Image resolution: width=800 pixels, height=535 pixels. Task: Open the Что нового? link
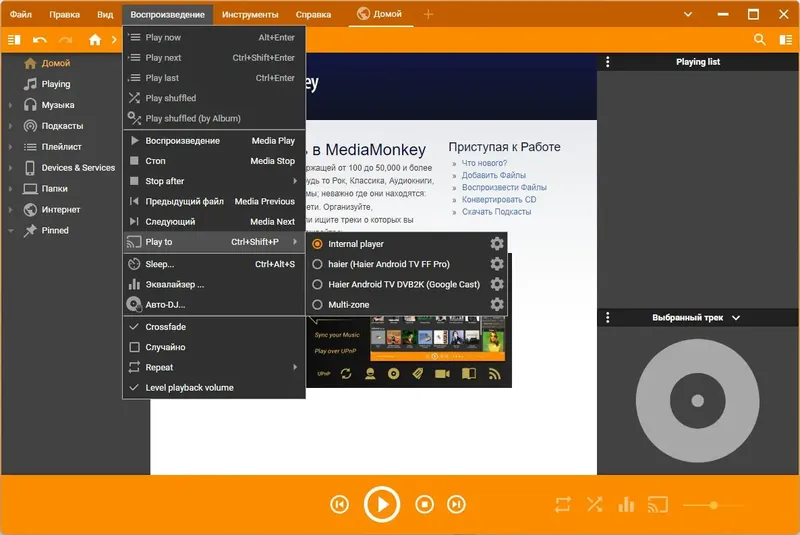click(484, 163)
